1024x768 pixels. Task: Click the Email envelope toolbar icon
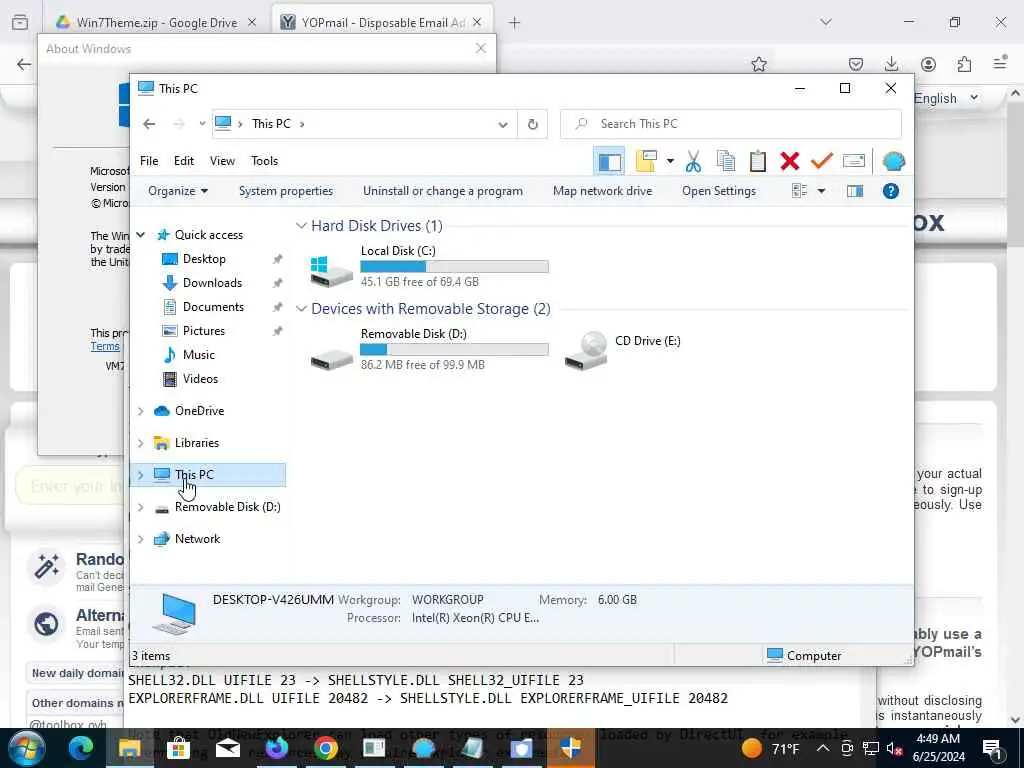pos(854,161)
